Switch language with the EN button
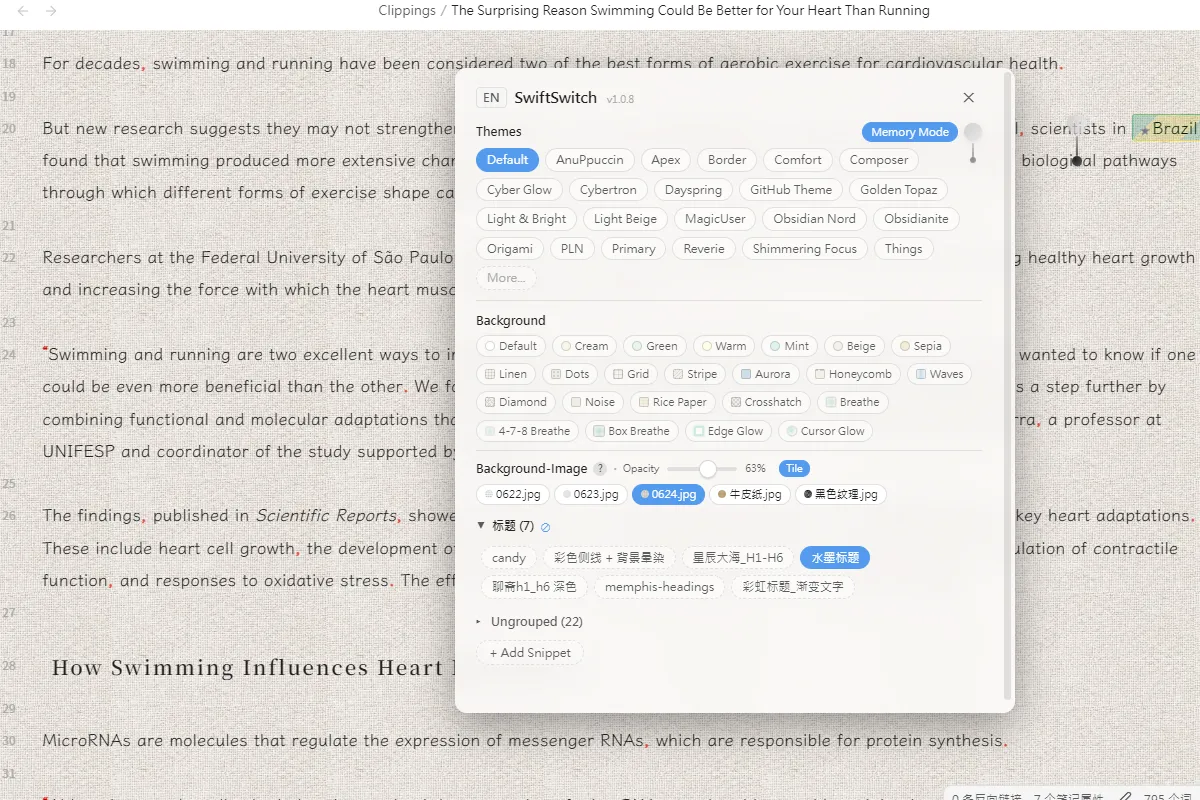Image resolution: width=1200 pixels, height=800 pixels. [x=490, y=97]
